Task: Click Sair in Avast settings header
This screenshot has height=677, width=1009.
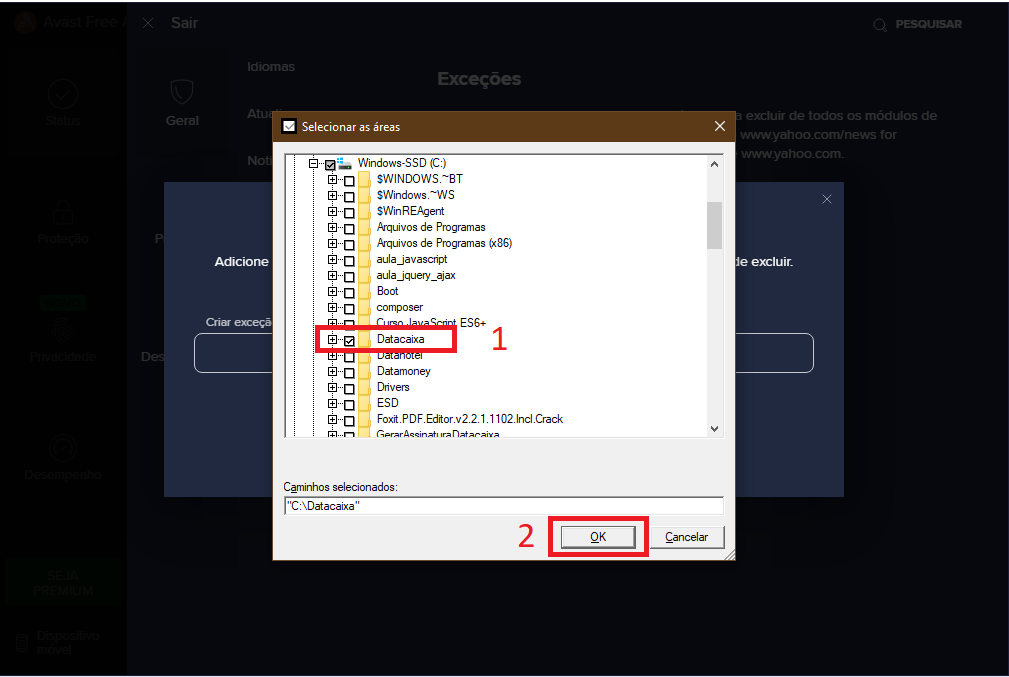Action: [185, 23]
